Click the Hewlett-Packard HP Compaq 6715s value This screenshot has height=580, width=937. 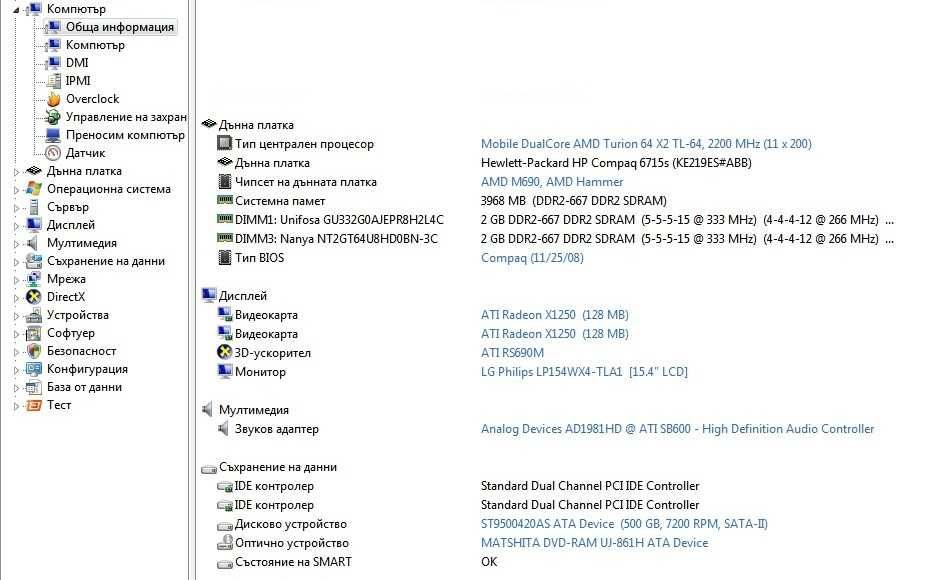coord(616,163)
